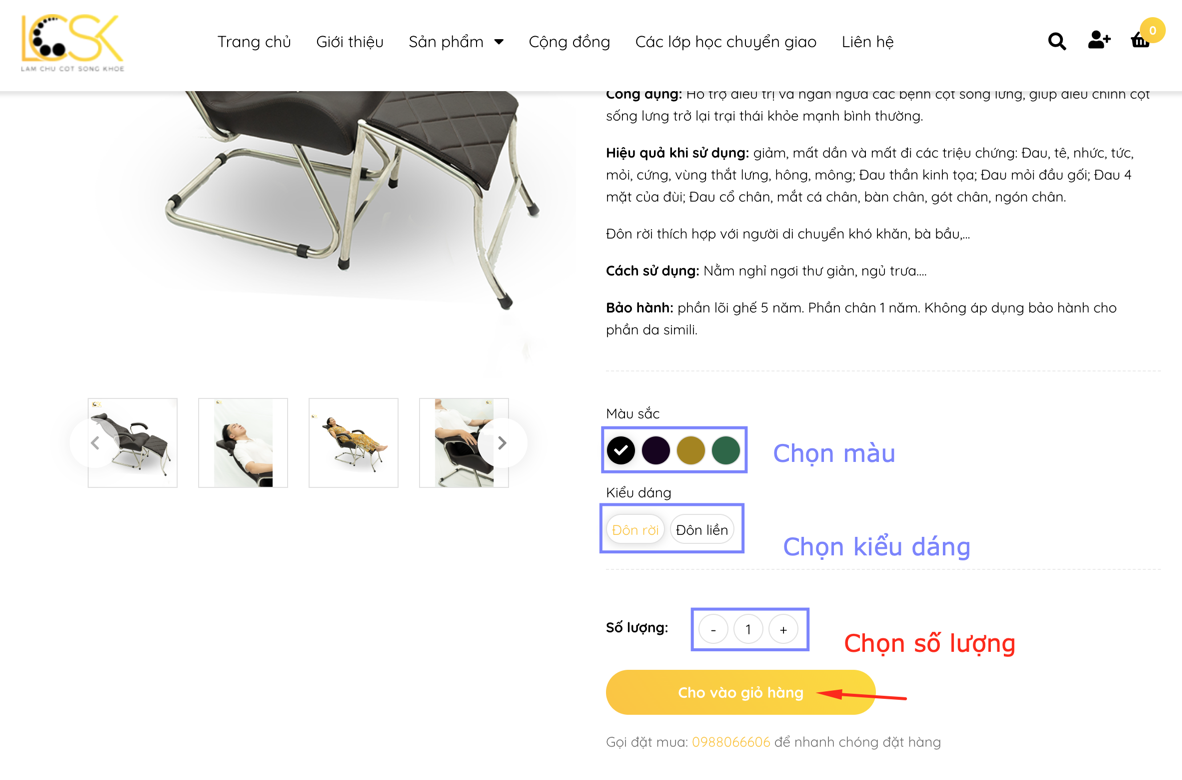Viewport: 1182px width, 780px height.
Task: Click the LCSK logo
Action: [72, 44]
